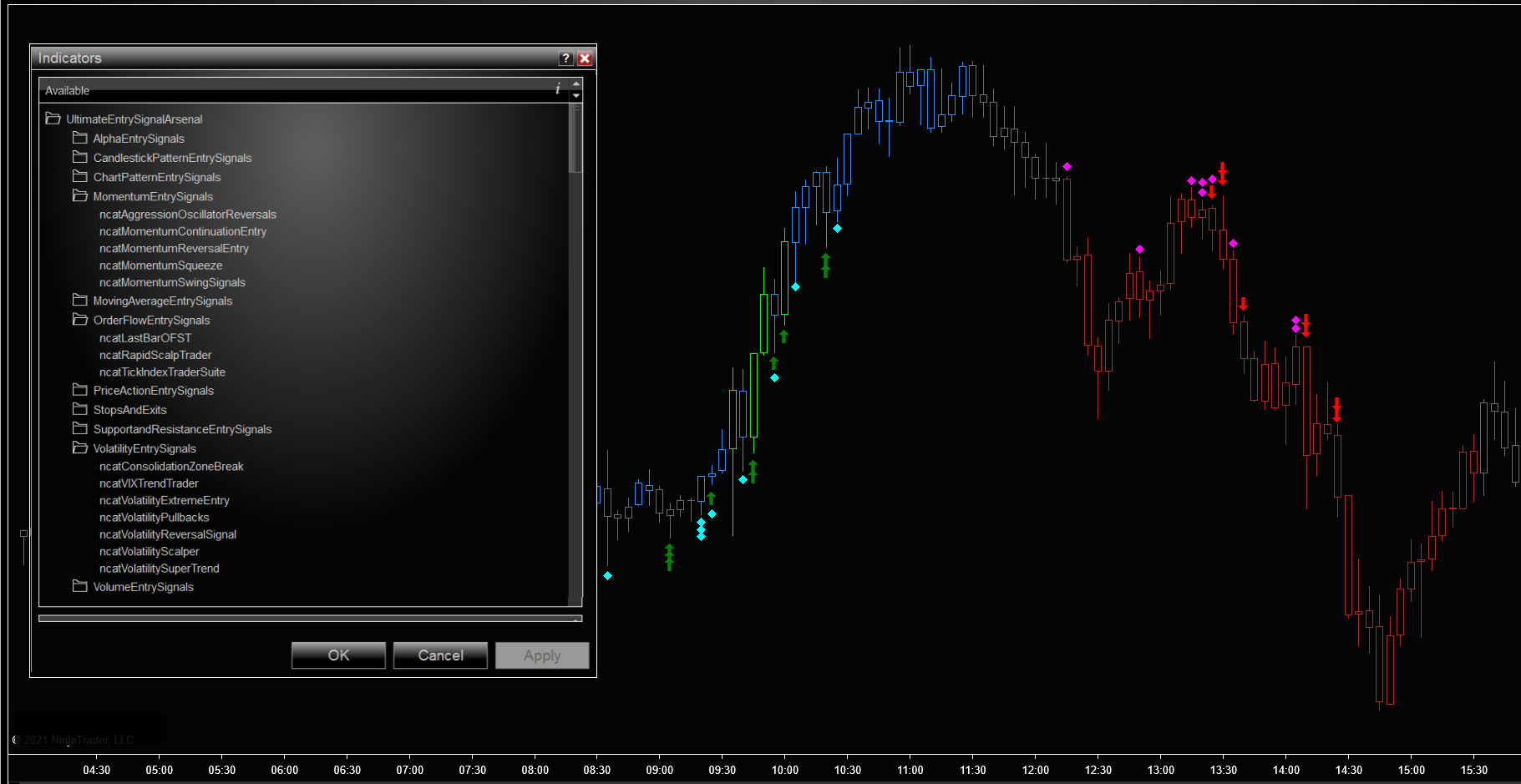1521x784 pixels.
Task: Select ncatLastBarOFST indicator
Action: (145, 338)
